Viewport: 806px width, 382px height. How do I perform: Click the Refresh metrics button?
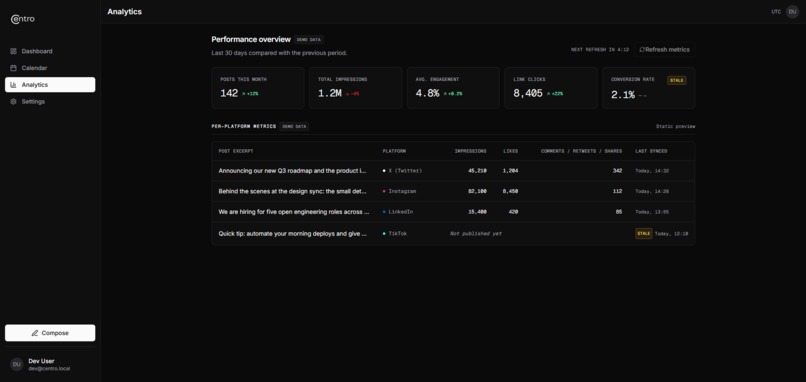pyautogui.click(x=664, y=50)
